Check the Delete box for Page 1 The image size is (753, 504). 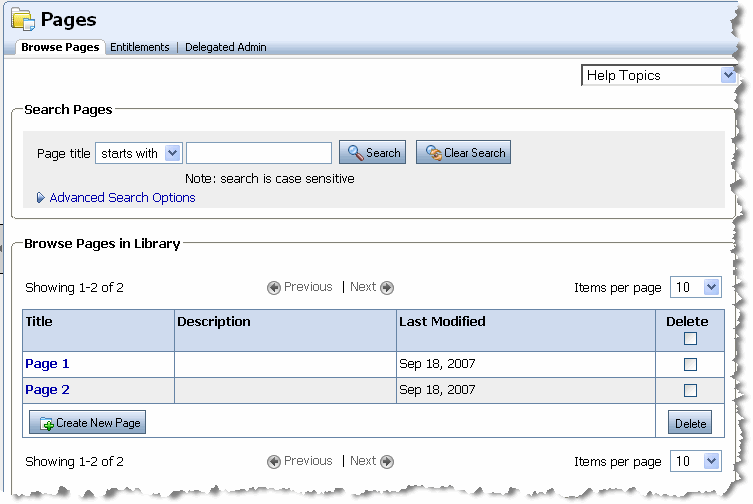(x=690, y=364)
